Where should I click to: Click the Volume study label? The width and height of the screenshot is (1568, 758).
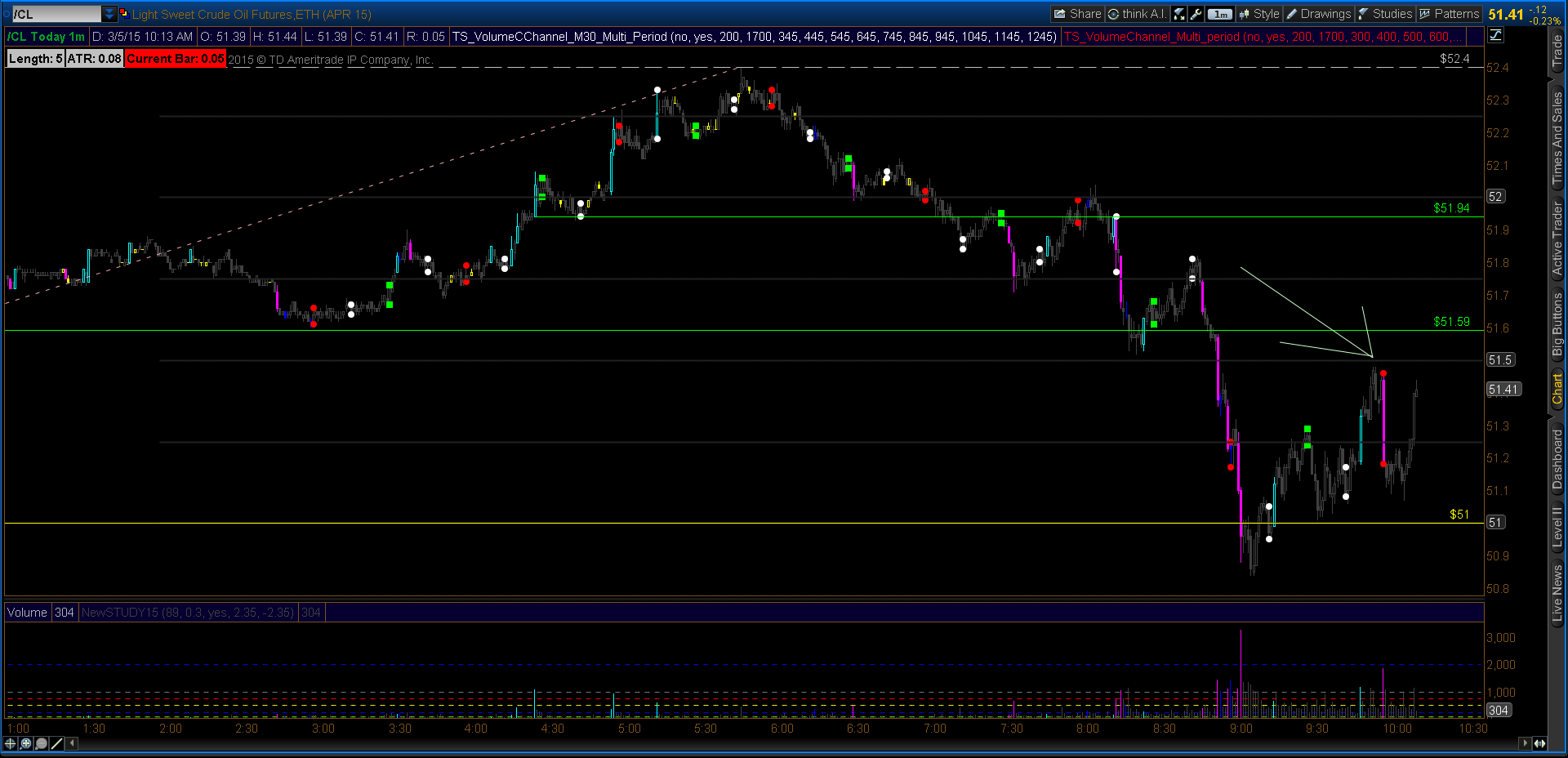click(28, 613)
